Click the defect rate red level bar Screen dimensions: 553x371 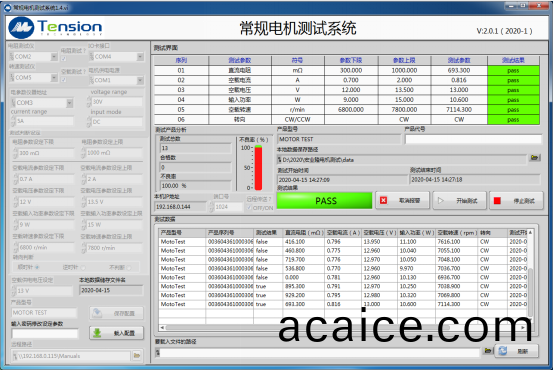coord(259,168)
